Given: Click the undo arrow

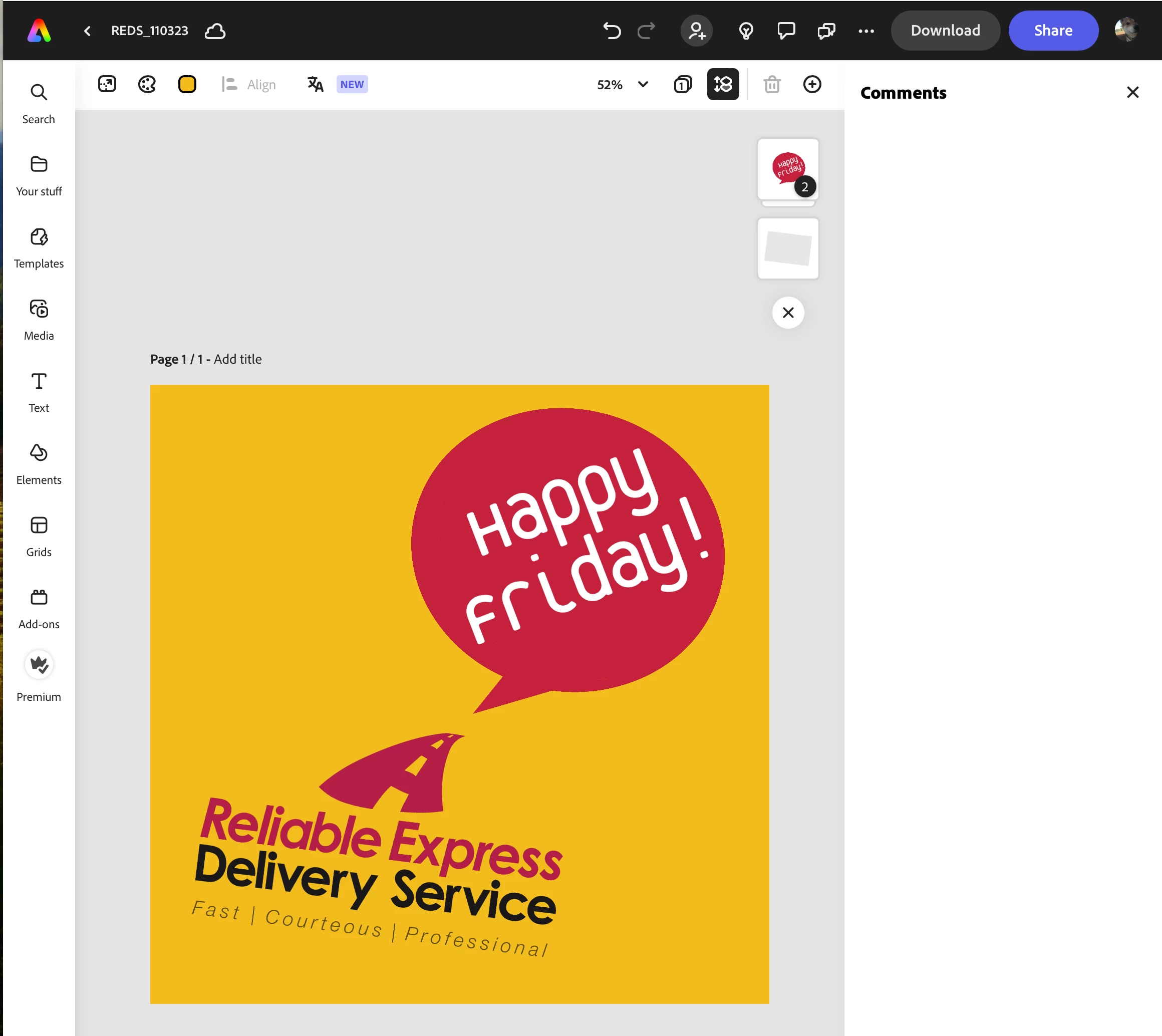Looking at the screenshot, I should pyautogui.click(x=612, y=31).
